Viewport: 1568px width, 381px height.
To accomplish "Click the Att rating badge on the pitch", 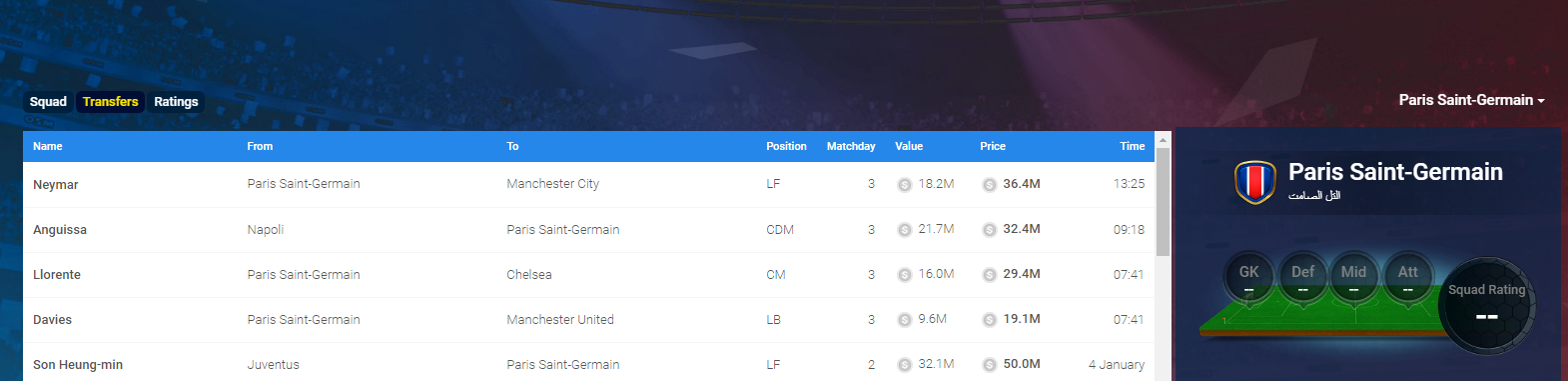I will click(1407, 276).
